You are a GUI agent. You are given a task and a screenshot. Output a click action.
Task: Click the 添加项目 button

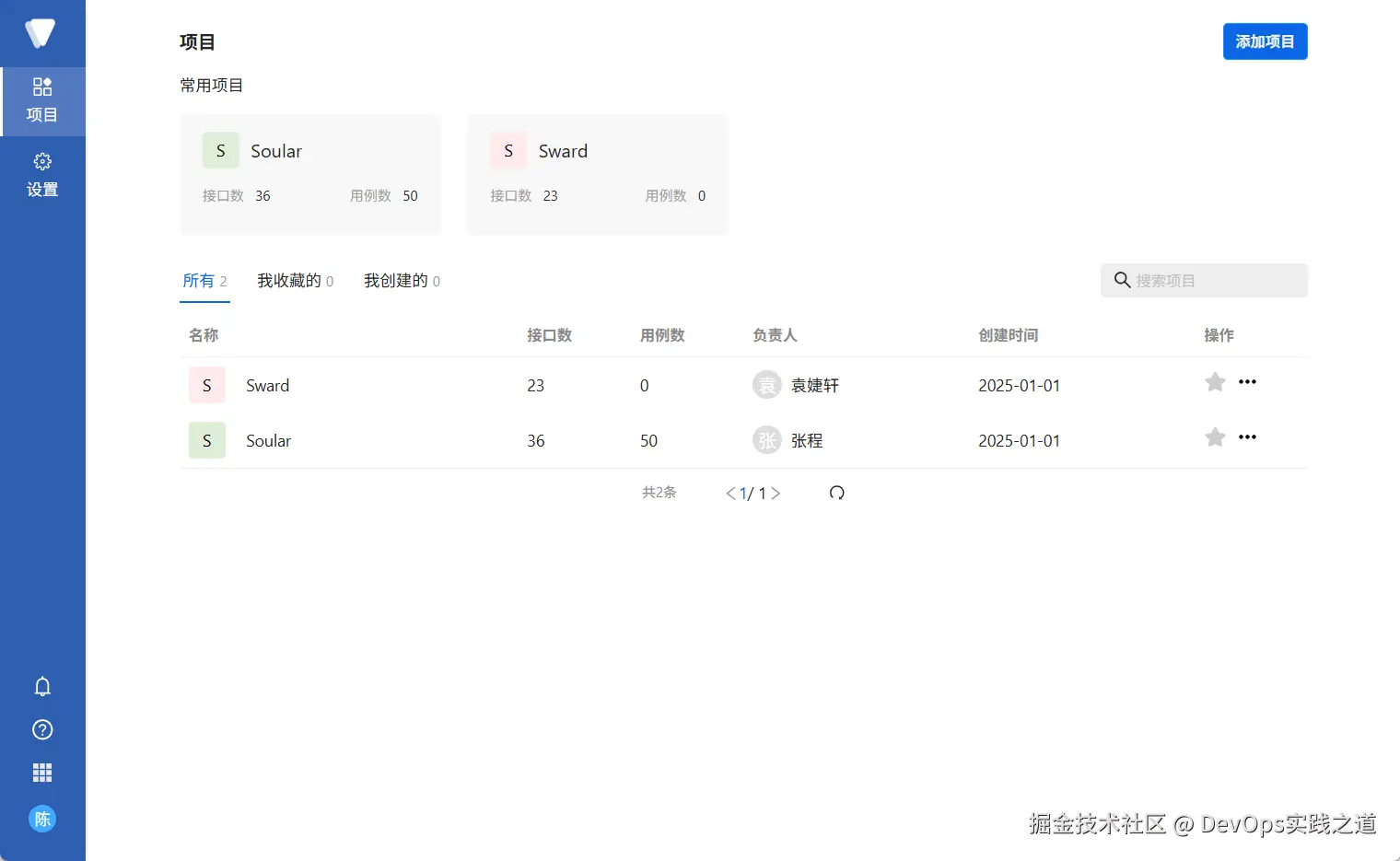tap(1266, 41)
